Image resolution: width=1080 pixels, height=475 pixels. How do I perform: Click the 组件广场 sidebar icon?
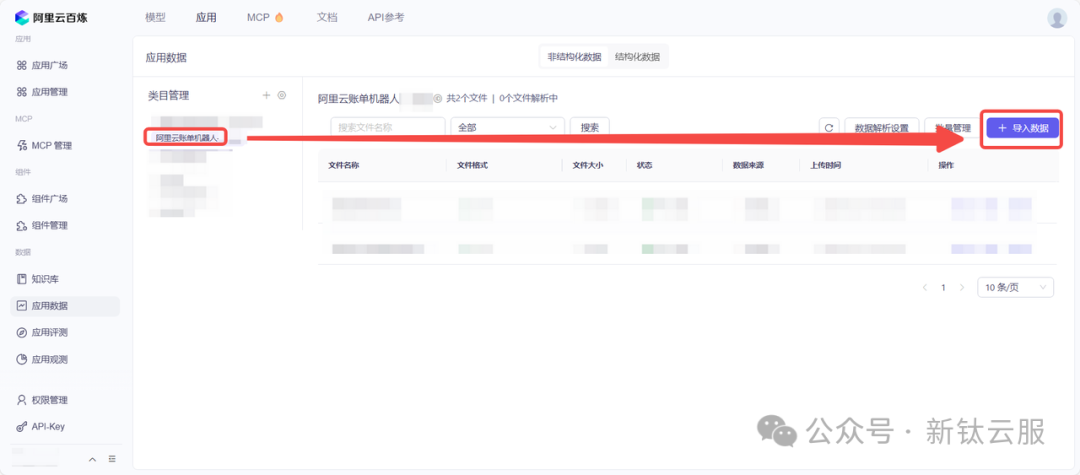[x=21, y=199]
